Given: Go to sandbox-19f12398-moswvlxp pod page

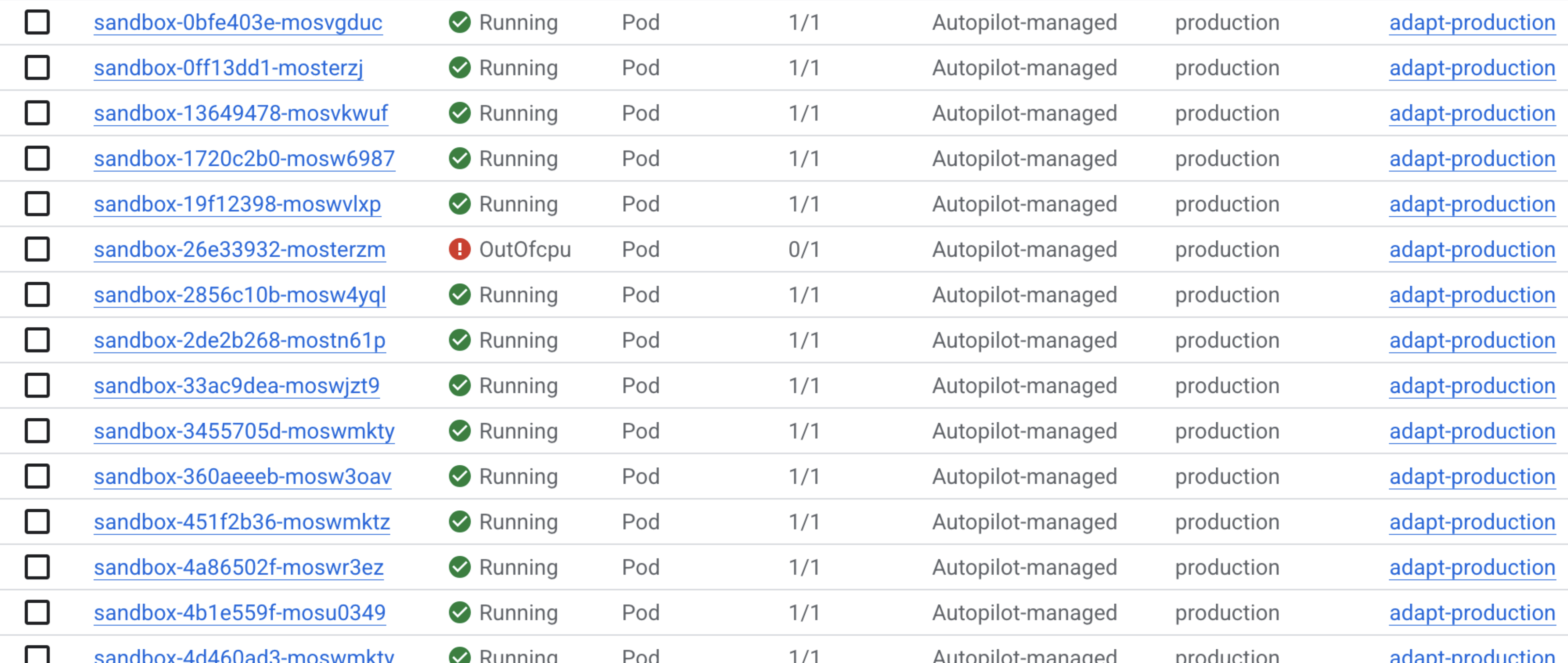Looking at the screenshot, I should [237, 204].
